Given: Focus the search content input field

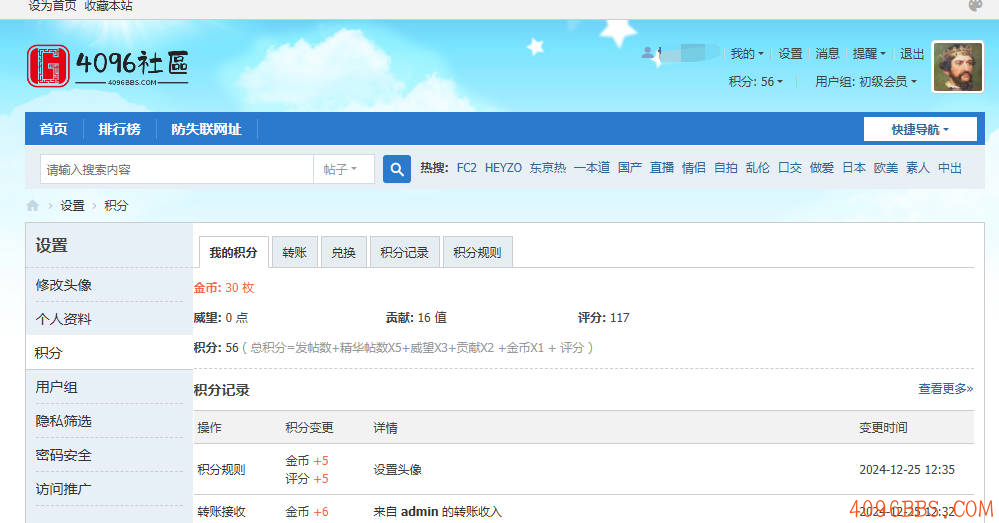Looking at the screenshot, I should (177, 169).
